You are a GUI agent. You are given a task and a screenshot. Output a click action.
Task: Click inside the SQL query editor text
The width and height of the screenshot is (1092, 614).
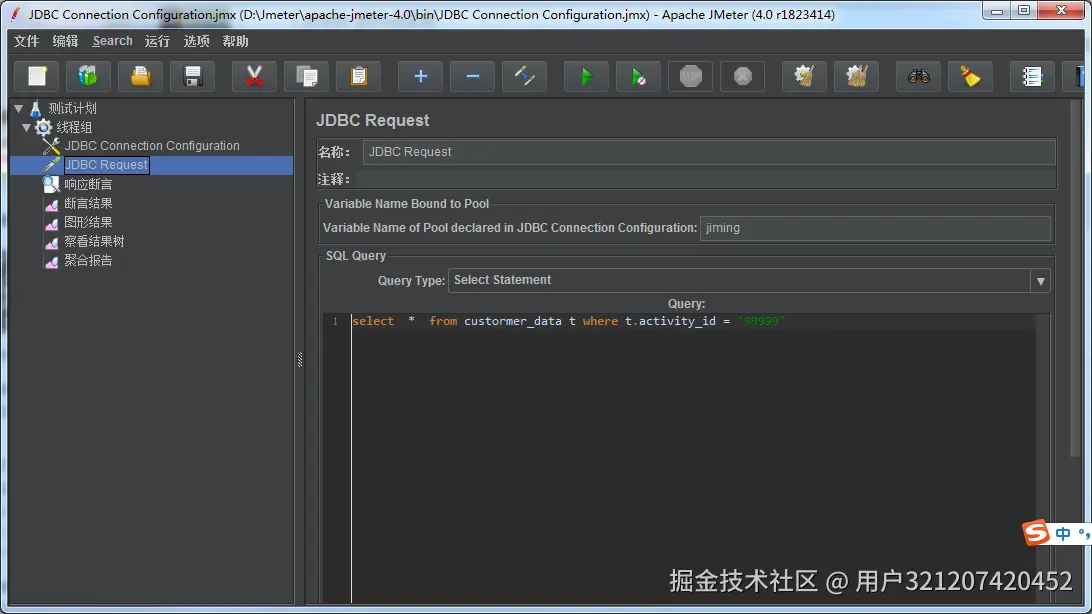pyautogui.click(x=568, y=321)
